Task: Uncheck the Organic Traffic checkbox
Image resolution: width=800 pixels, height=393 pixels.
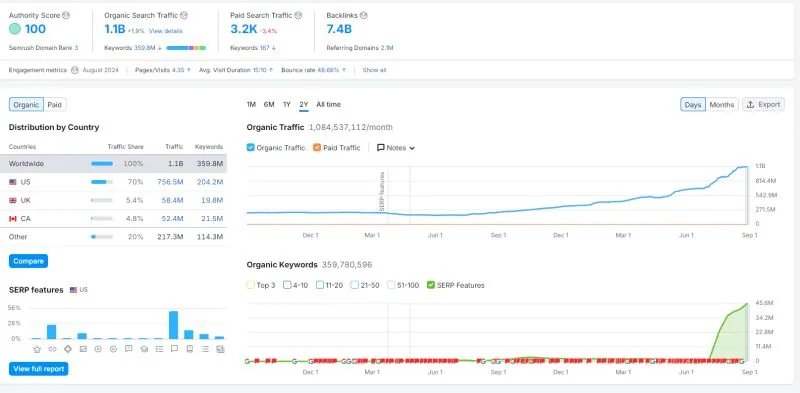Action: click(x=251, y=148)
